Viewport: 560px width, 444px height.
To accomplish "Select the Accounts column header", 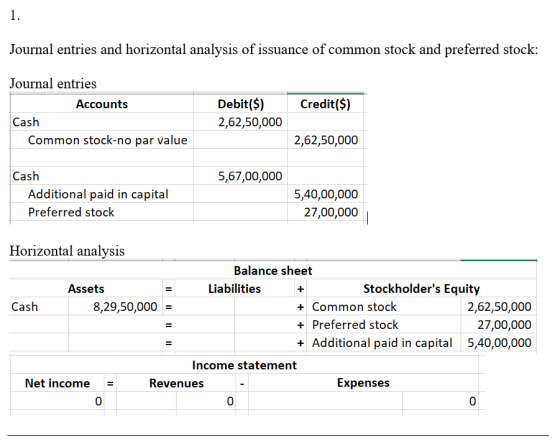I will 102,104.
